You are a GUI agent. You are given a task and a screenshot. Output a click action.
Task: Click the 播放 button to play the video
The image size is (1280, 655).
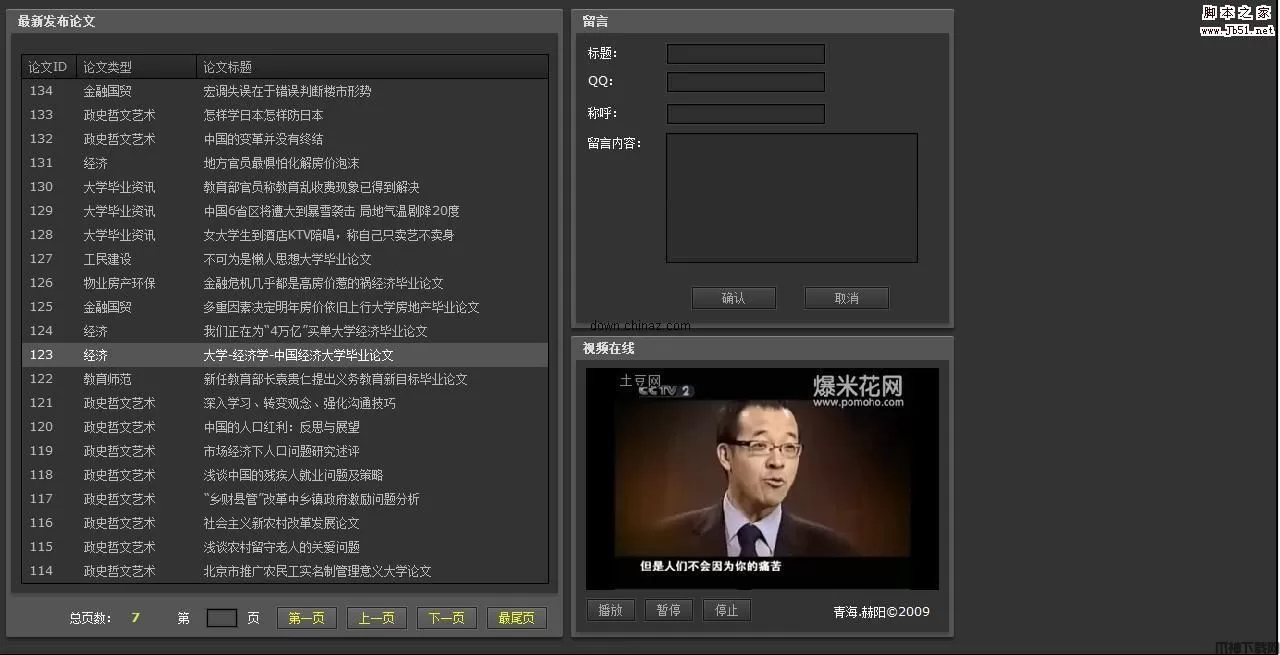610,610
